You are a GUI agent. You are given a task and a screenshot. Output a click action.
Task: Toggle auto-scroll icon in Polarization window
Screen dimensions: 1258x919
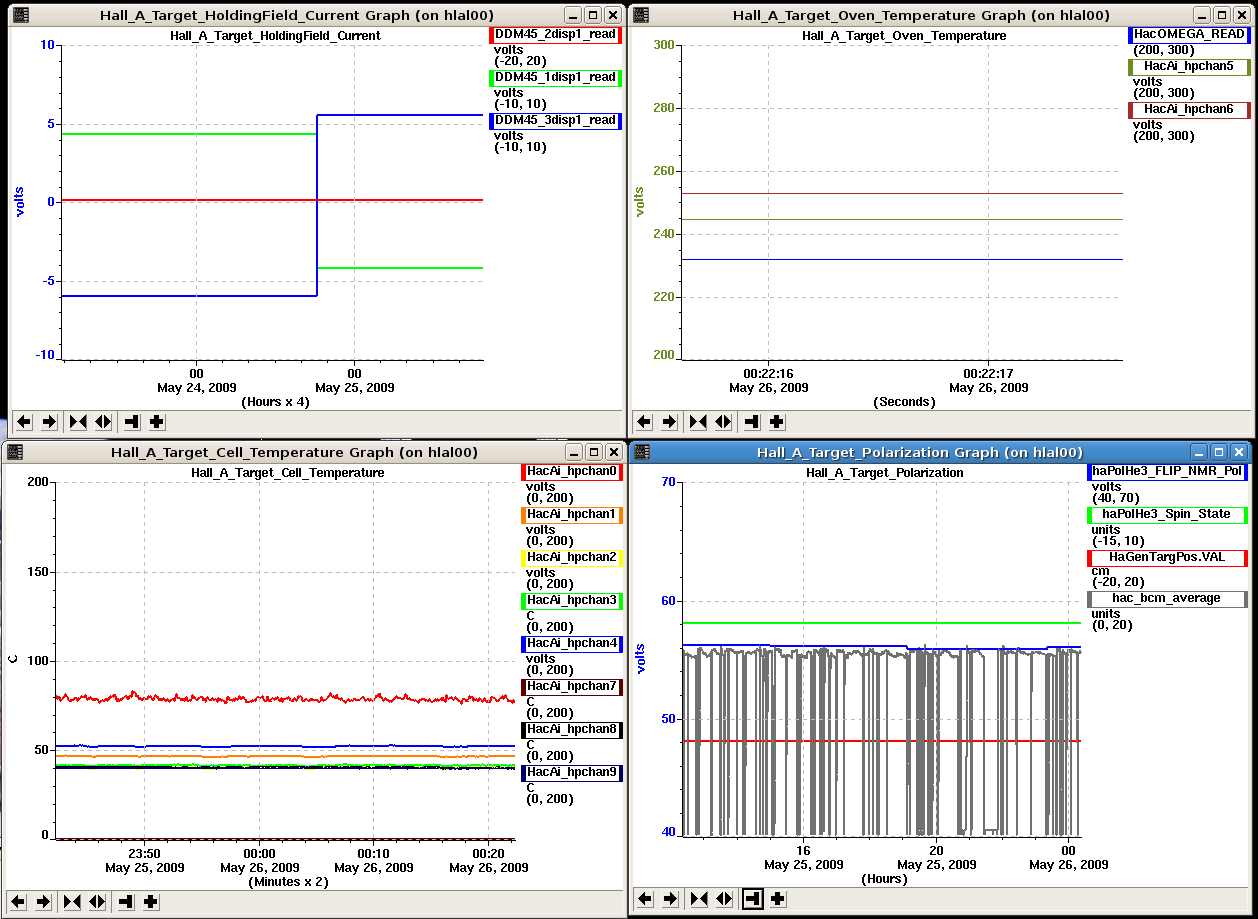pos(753,899)
